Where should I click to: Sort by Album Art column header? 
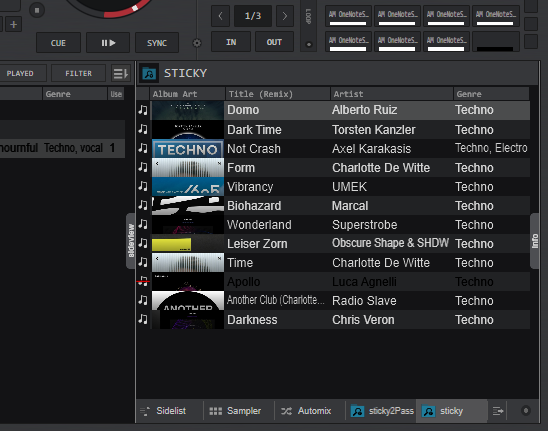(x=188, y=94)
